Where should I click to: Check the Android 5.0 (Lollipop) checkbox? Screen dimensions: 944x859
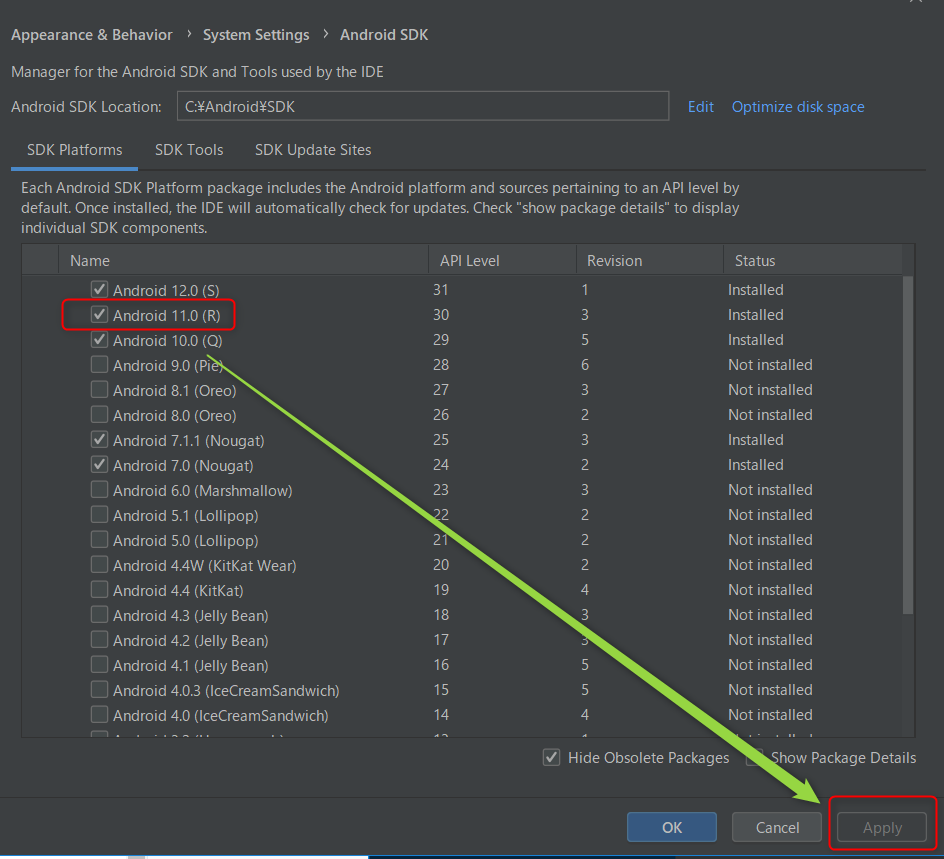click(x=99, y=539)
